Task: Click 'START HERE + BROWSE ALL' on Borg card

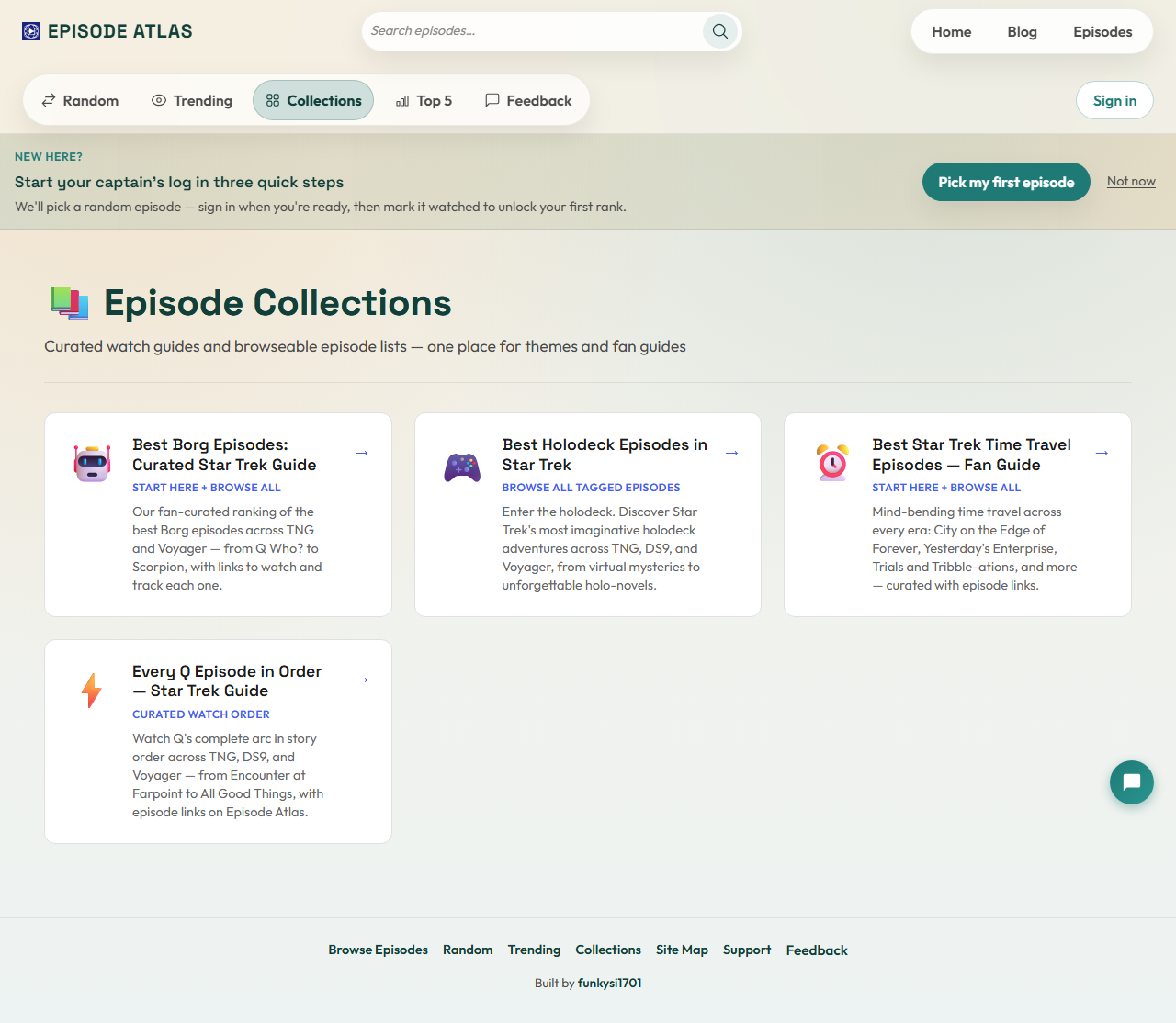Action: [207, 488]
